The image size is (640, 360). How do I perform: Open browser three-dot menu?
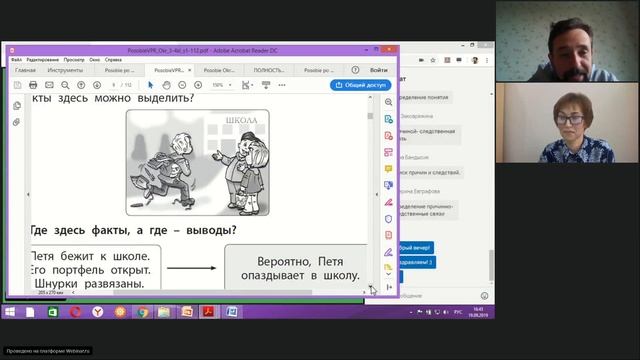(487, 60)
